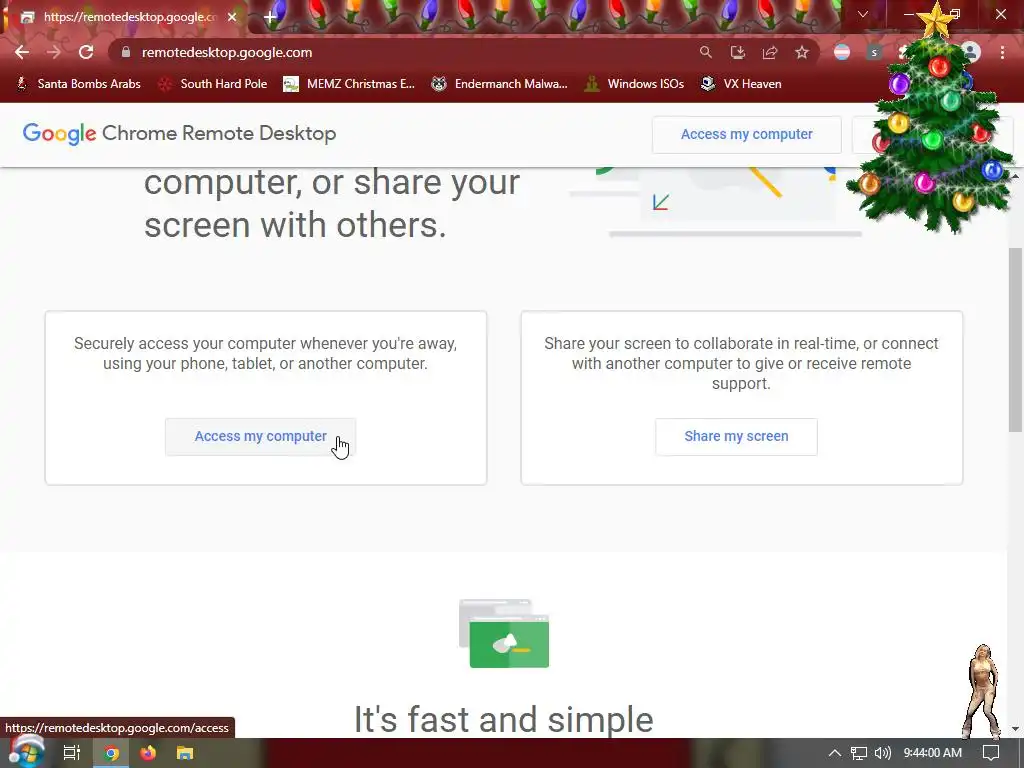Open the gray 'S' extension icon
The width and height of the screenshot is (1024, 768).
[x=874, y=52]
